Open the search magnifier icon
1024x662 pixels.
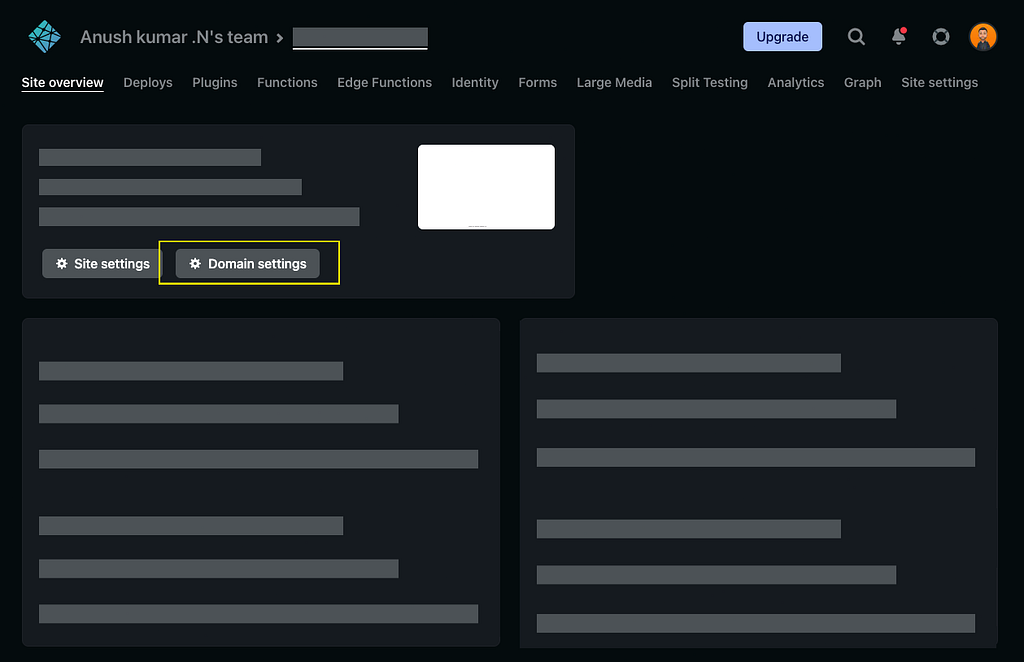[x=856, y=37]
